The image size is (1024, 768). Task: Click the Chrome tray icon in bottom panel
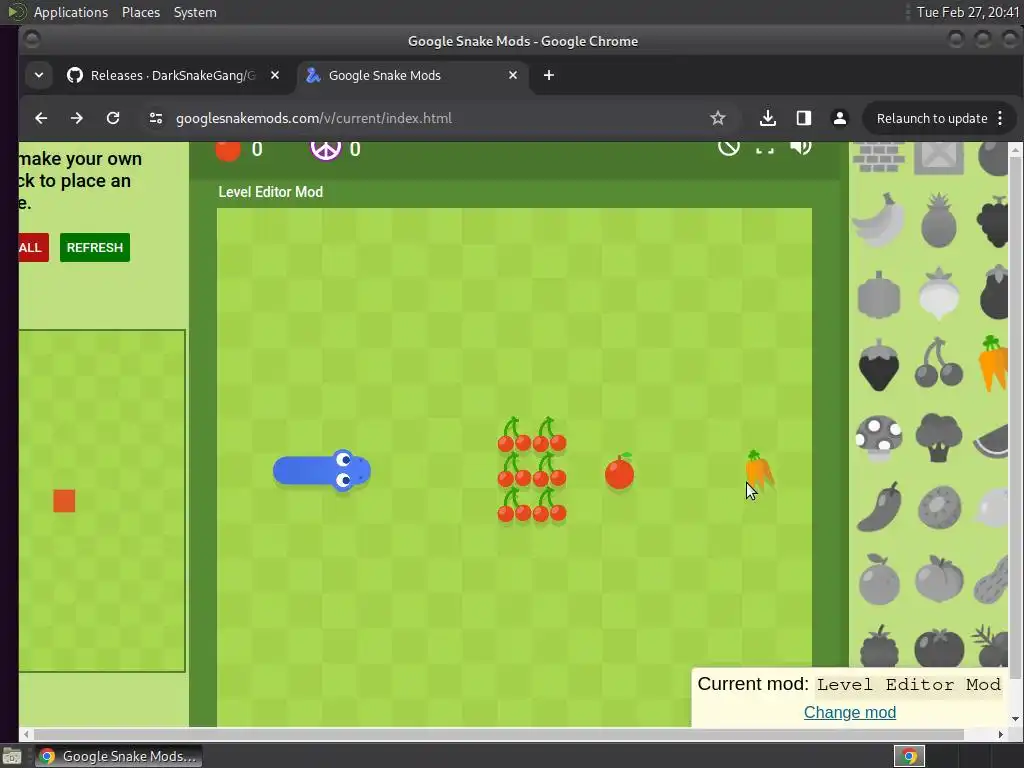[909, 756]
